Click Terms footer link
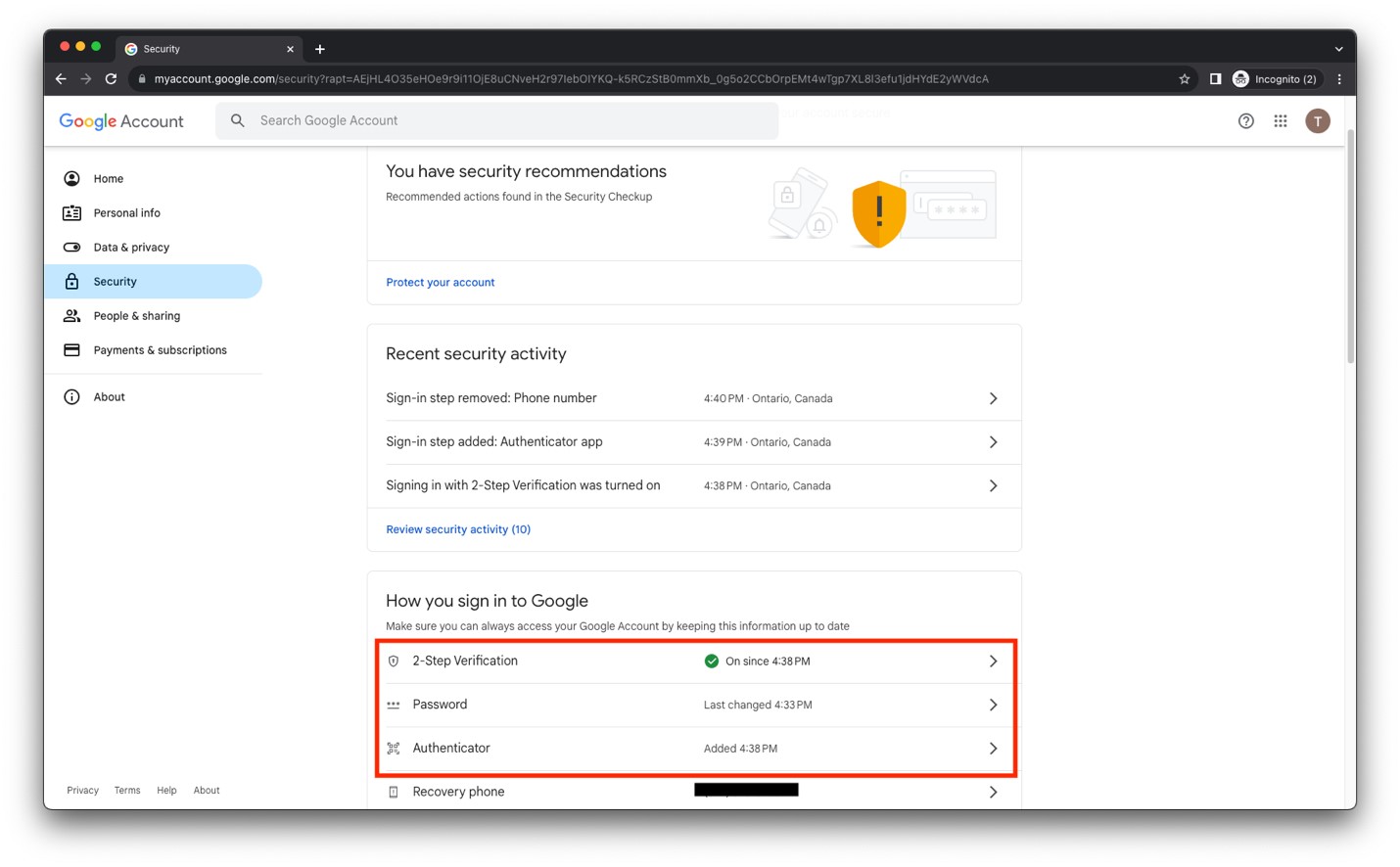 click(127, 791)
